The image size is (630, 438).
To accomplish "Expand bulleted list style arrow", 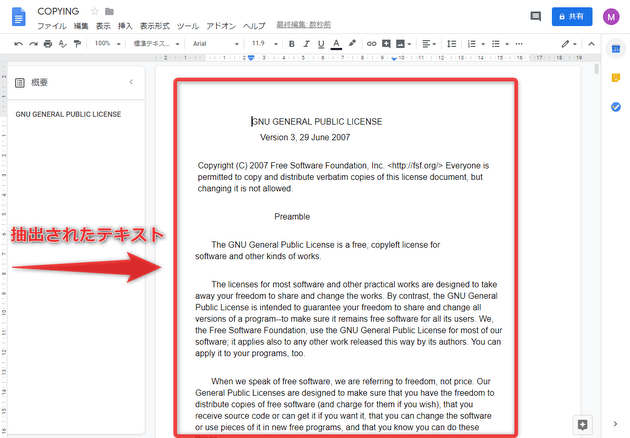I will 507,44.
